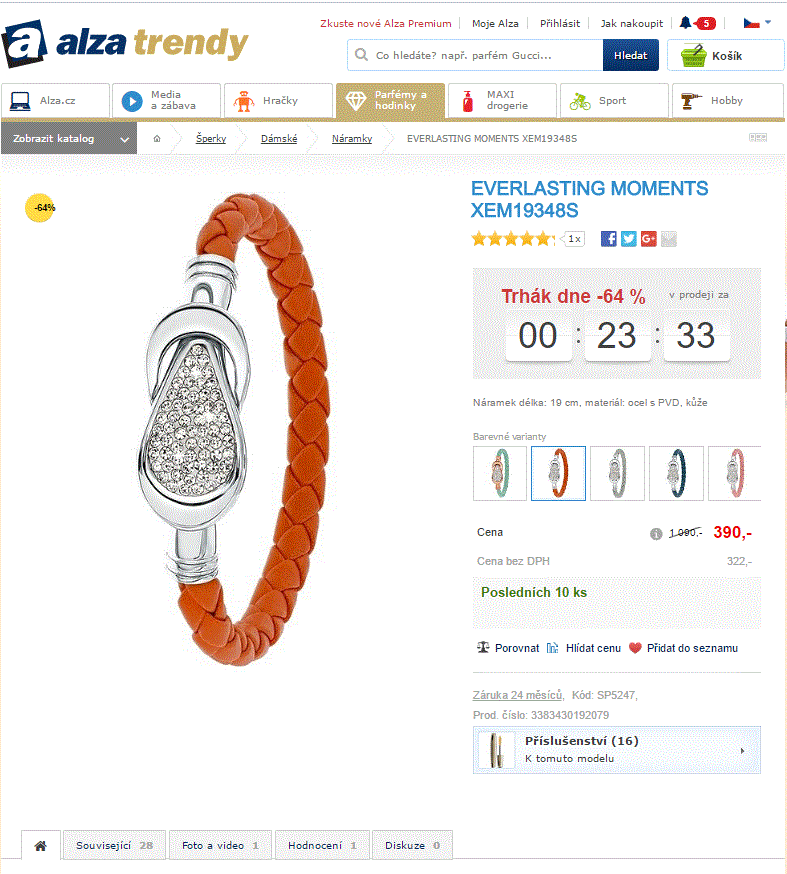
Task: Expand the Zobrazit katalog dropdown
Action: pyautogui.click(x=69, y=139)
